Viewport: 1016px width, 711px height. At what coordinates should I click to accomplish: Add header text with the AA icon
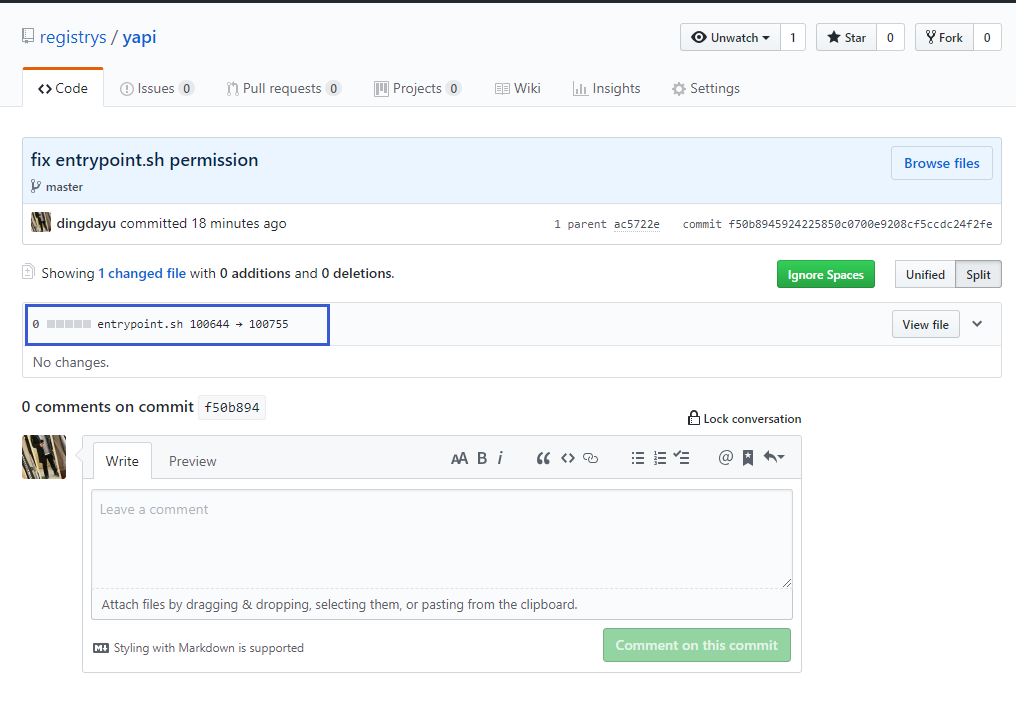tap(459, 458)
